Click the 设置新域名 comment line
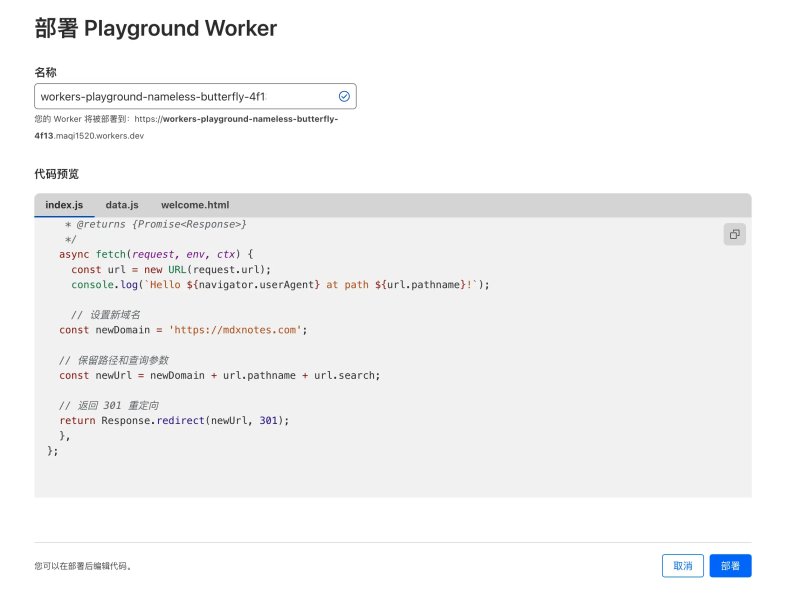Image resolution: width=800 pixels, height=612 pixels. point(106,315)
